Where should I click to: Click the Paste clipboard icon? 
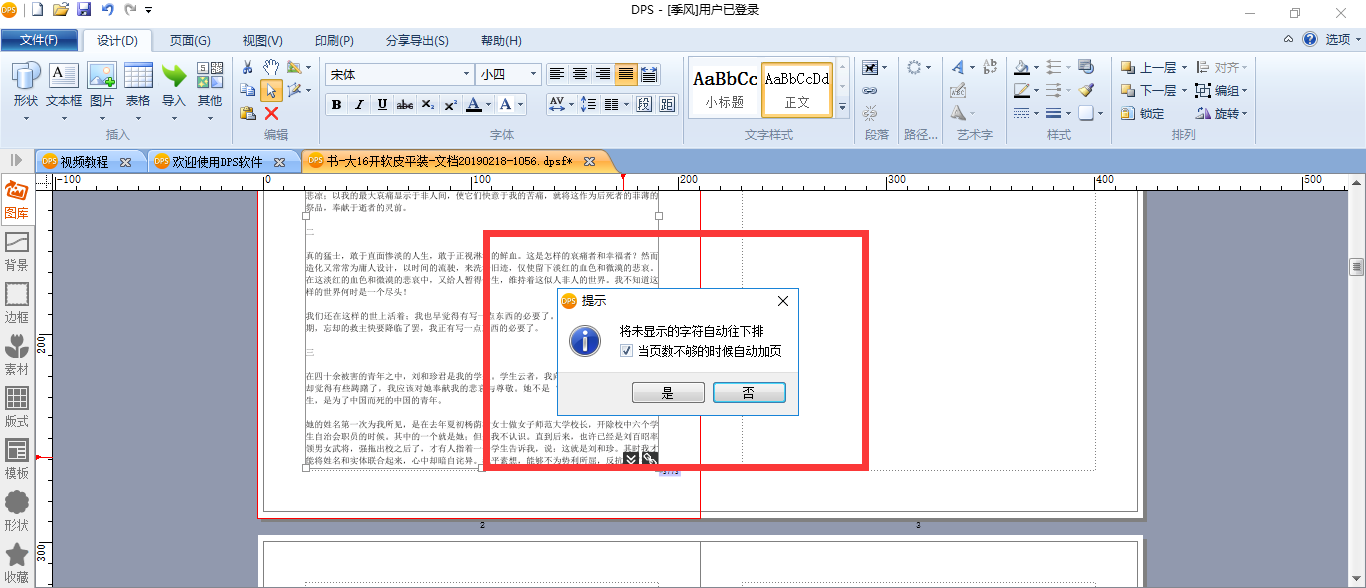(248, 113)
